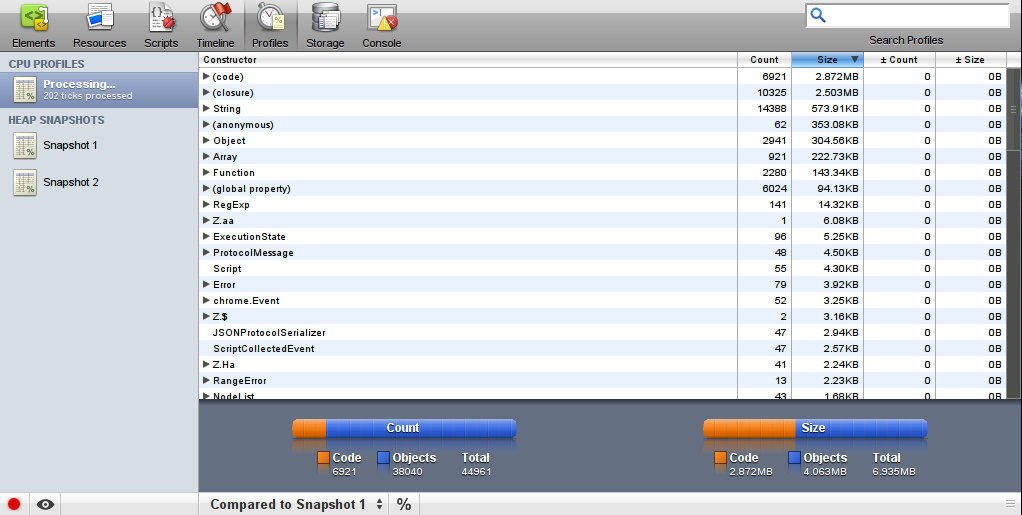Image resolution: width=1022 pixels, height=515 pixels.
Task: Open the Compared to Snapshot 1 dropdown
Action: [296, 504]
